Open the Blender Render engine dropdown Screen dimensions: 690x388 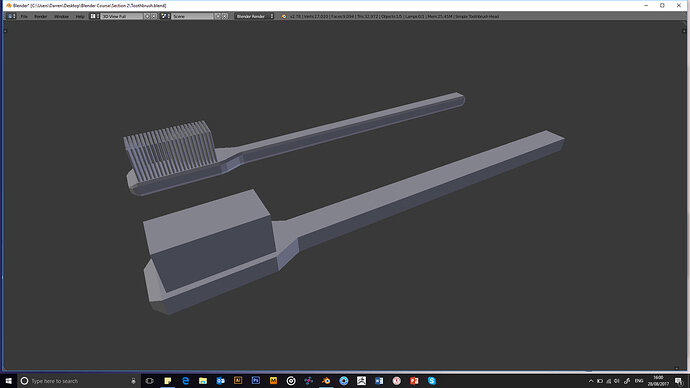coord(254,16)
